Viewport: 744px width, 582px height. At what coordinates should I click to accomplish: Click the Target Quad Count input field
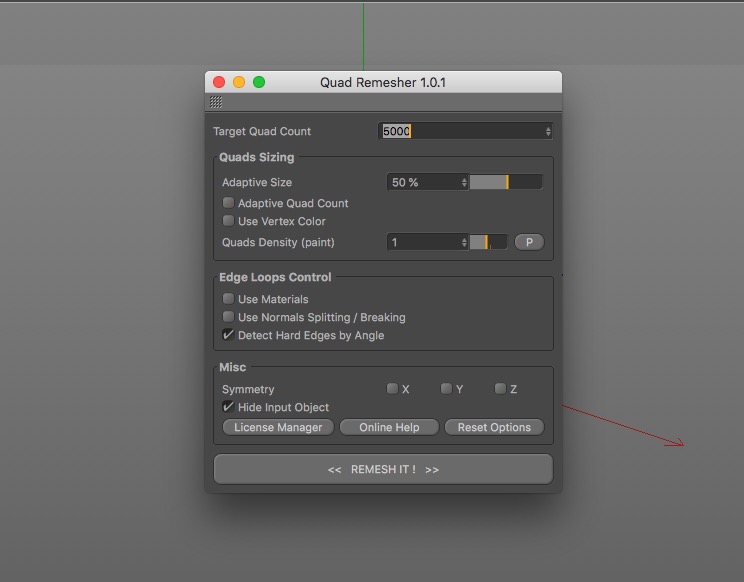(x=460, y=131)
